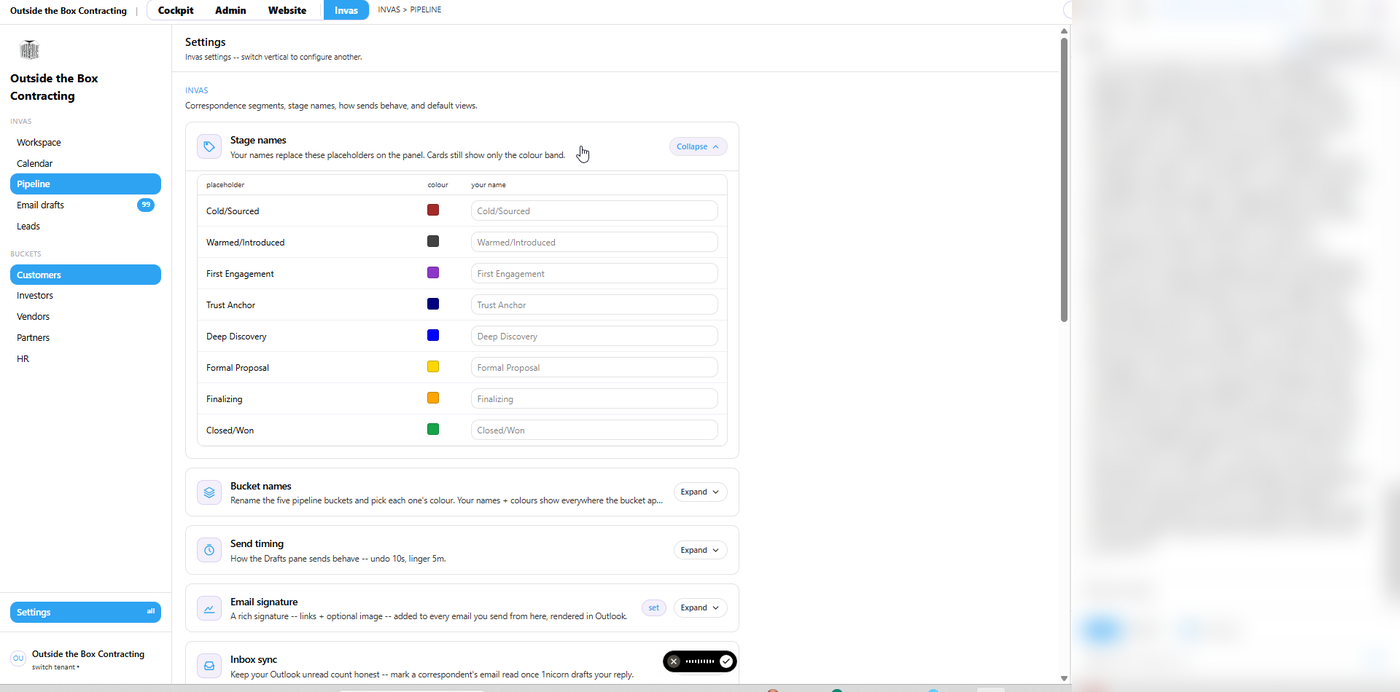Click the Warmed/Introduced name input field

594,242
